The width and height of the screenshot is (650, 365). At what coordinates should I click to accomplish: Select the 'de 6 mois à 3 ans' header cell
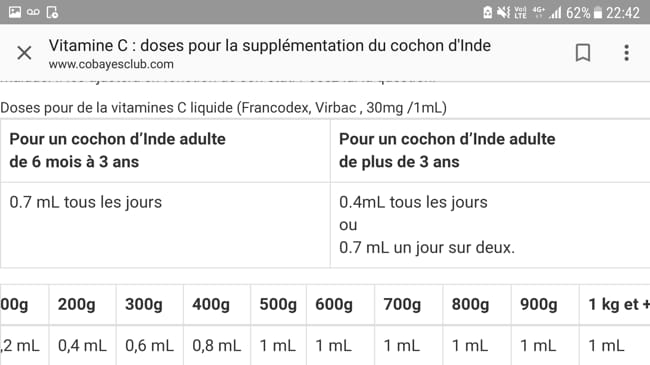(x=165, y=151)
